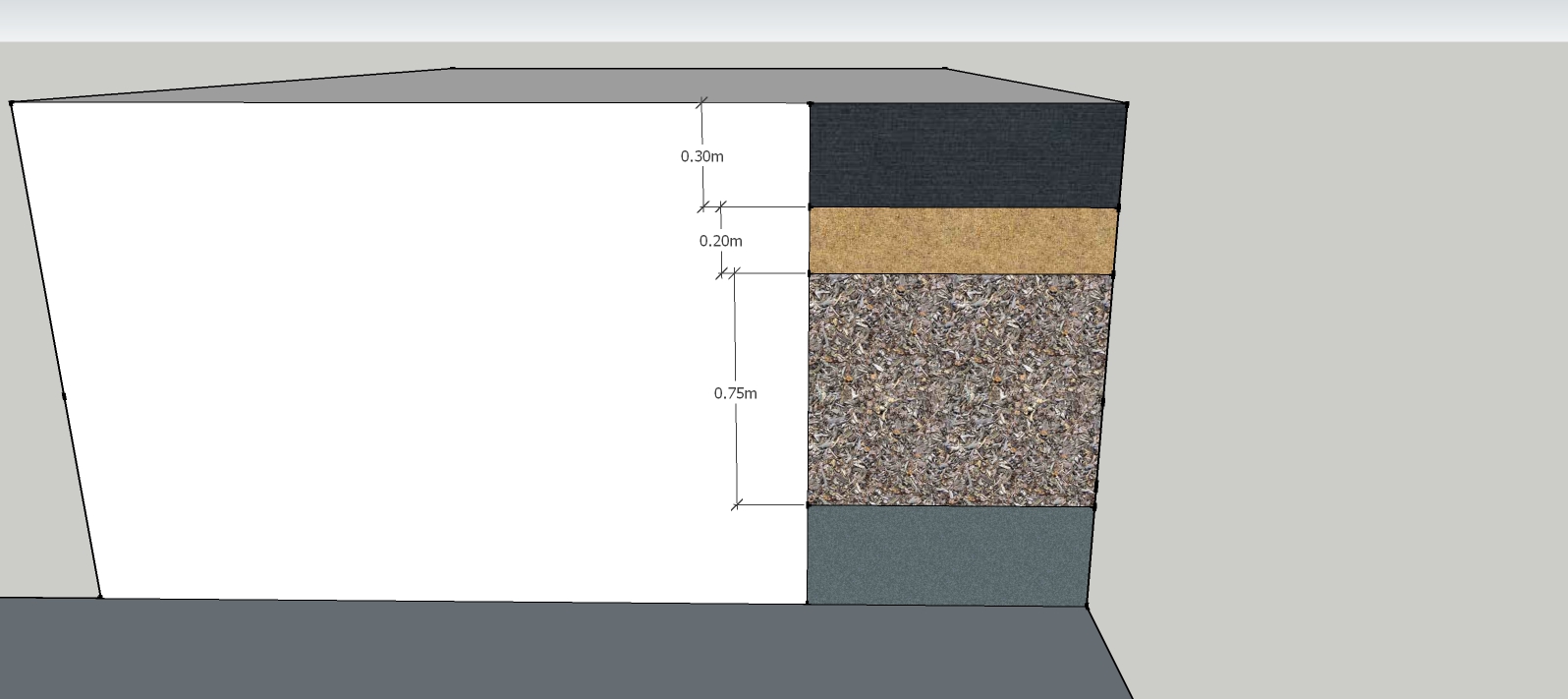Pick the sand-colored layer face
This screenshot has width=1568, height=699.
963,241
